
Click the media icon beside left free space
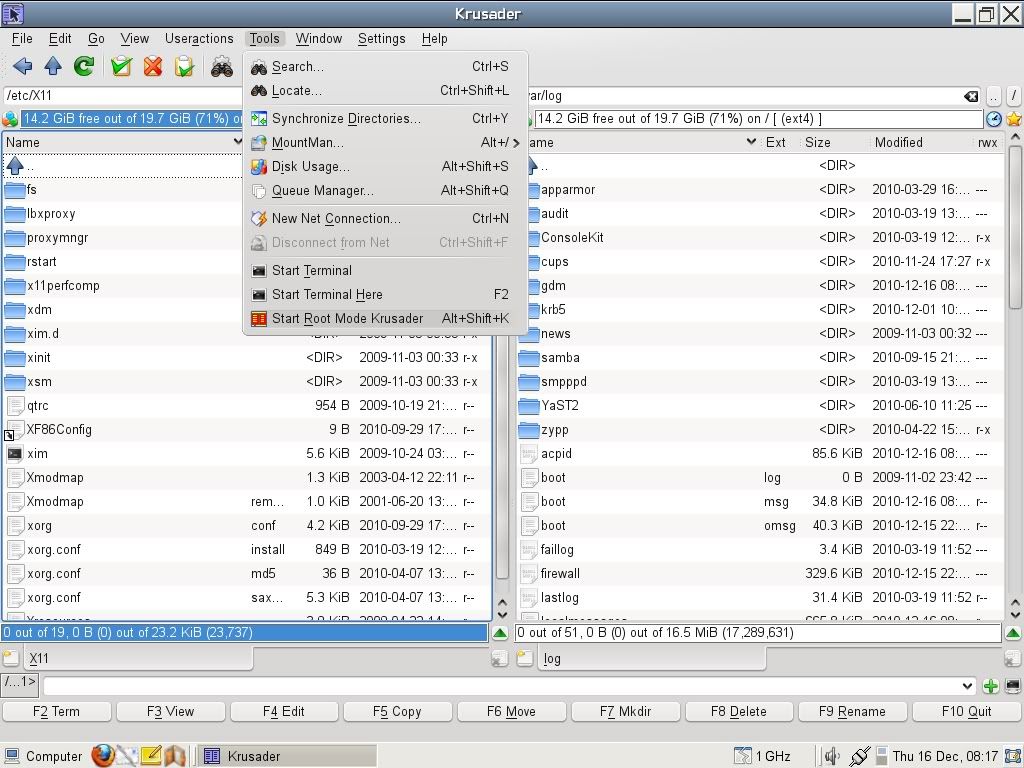[x=10, y=119]
